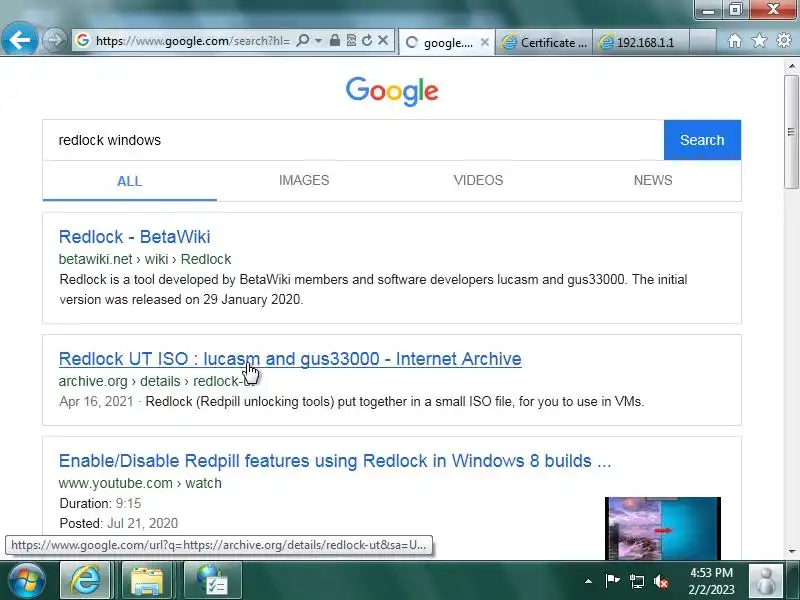Click the taskbar clock showing 4:53 PM
Screen dimensions: 800x600
point(711,581)
